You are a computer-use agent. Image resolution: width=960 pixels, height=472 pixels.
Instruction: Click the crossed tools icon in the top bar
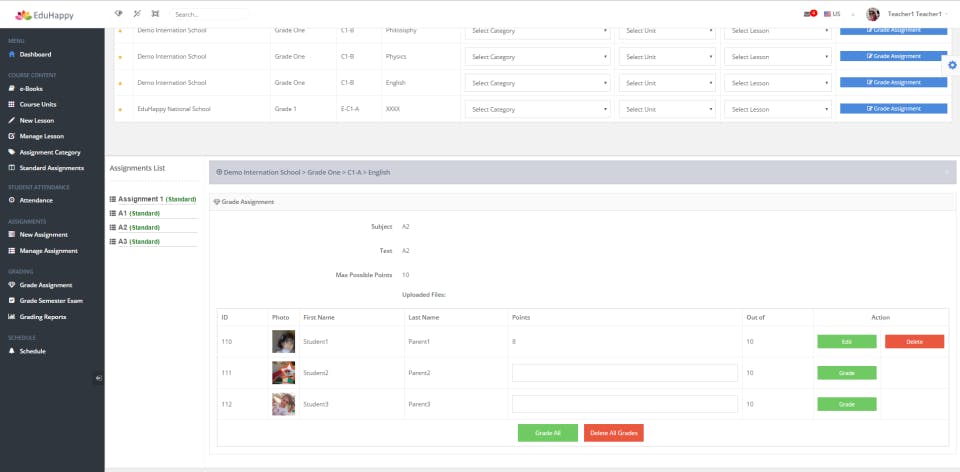click(137, 13)
